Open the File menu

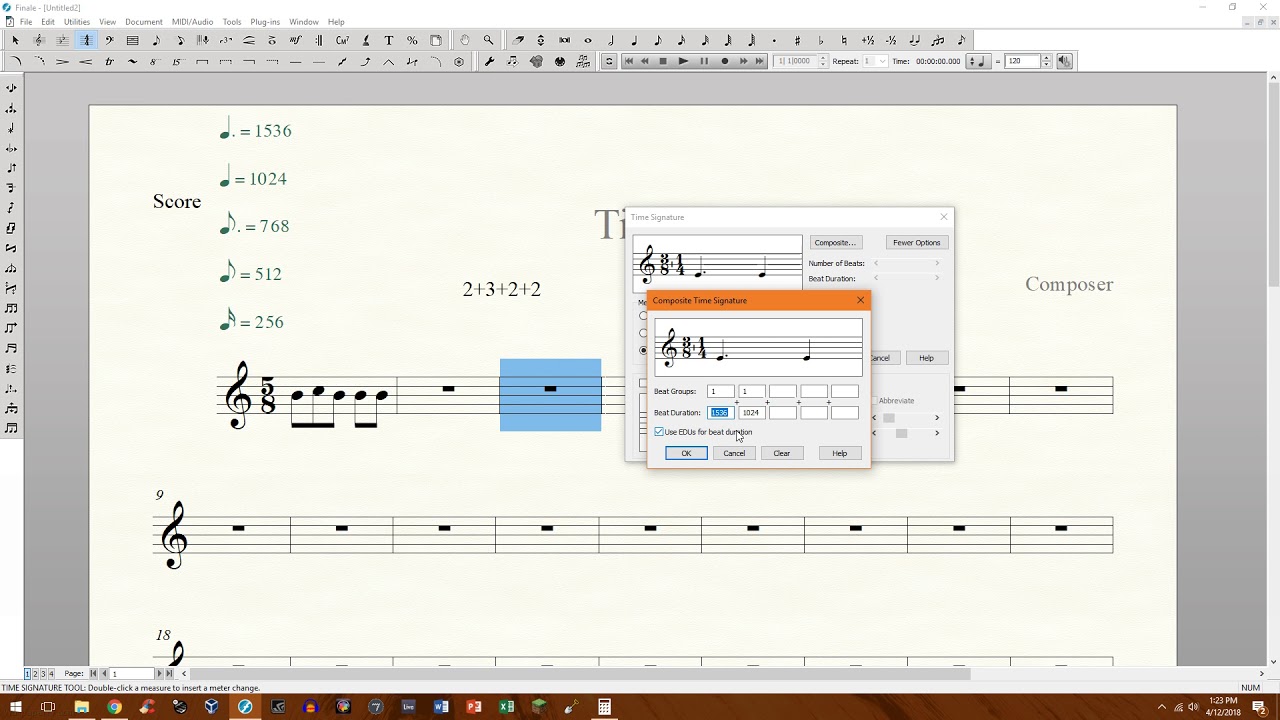[x=26, y=21]
